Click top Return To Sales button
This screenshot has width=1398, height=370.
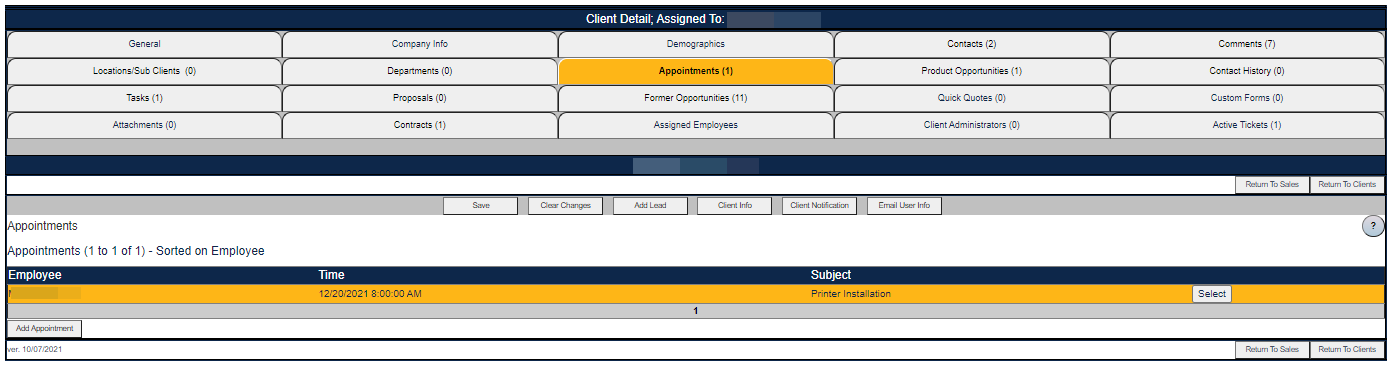pos(1273,184)
